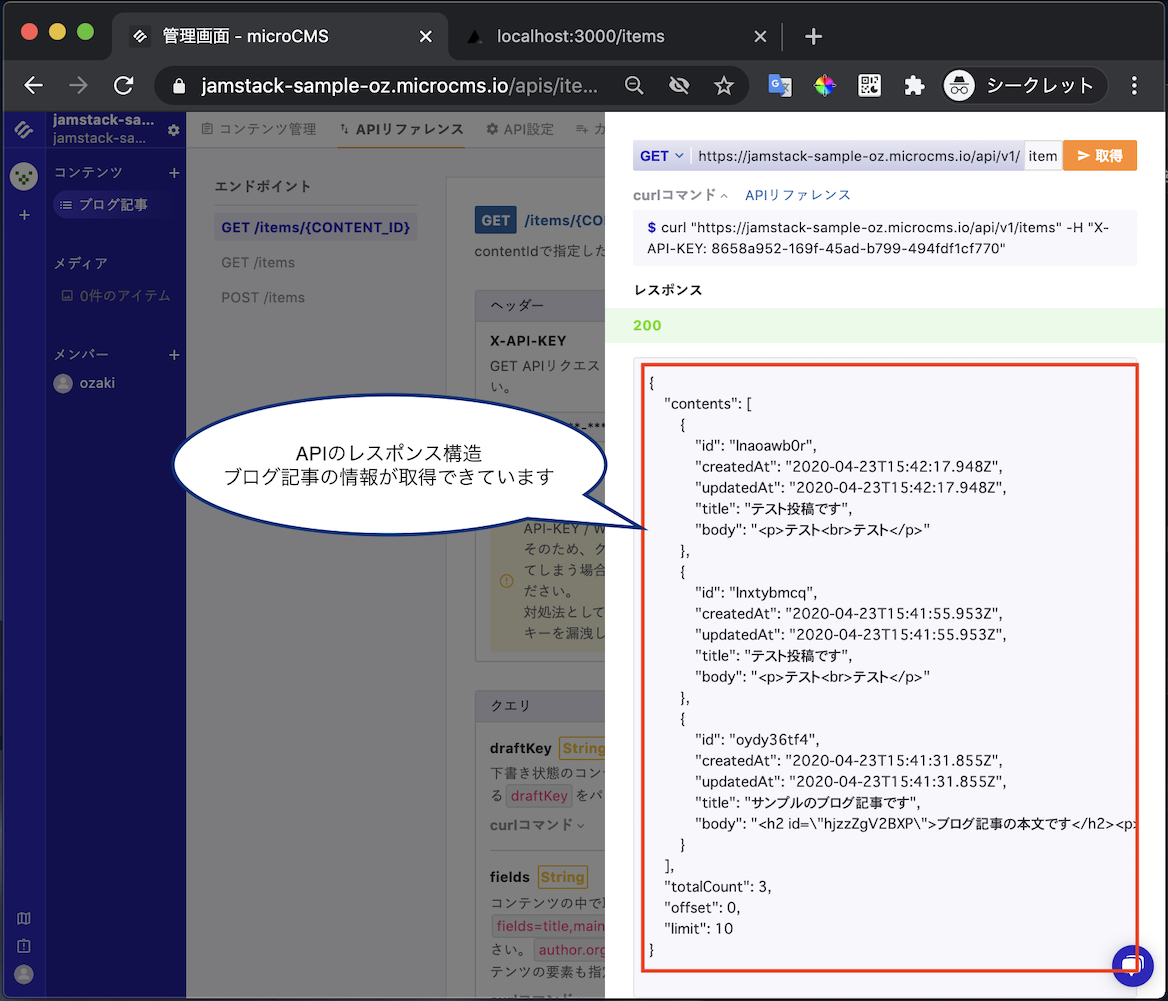The image size is (1168, 1001).
Task: Add new content with plus icon
Action: point(174,173)
